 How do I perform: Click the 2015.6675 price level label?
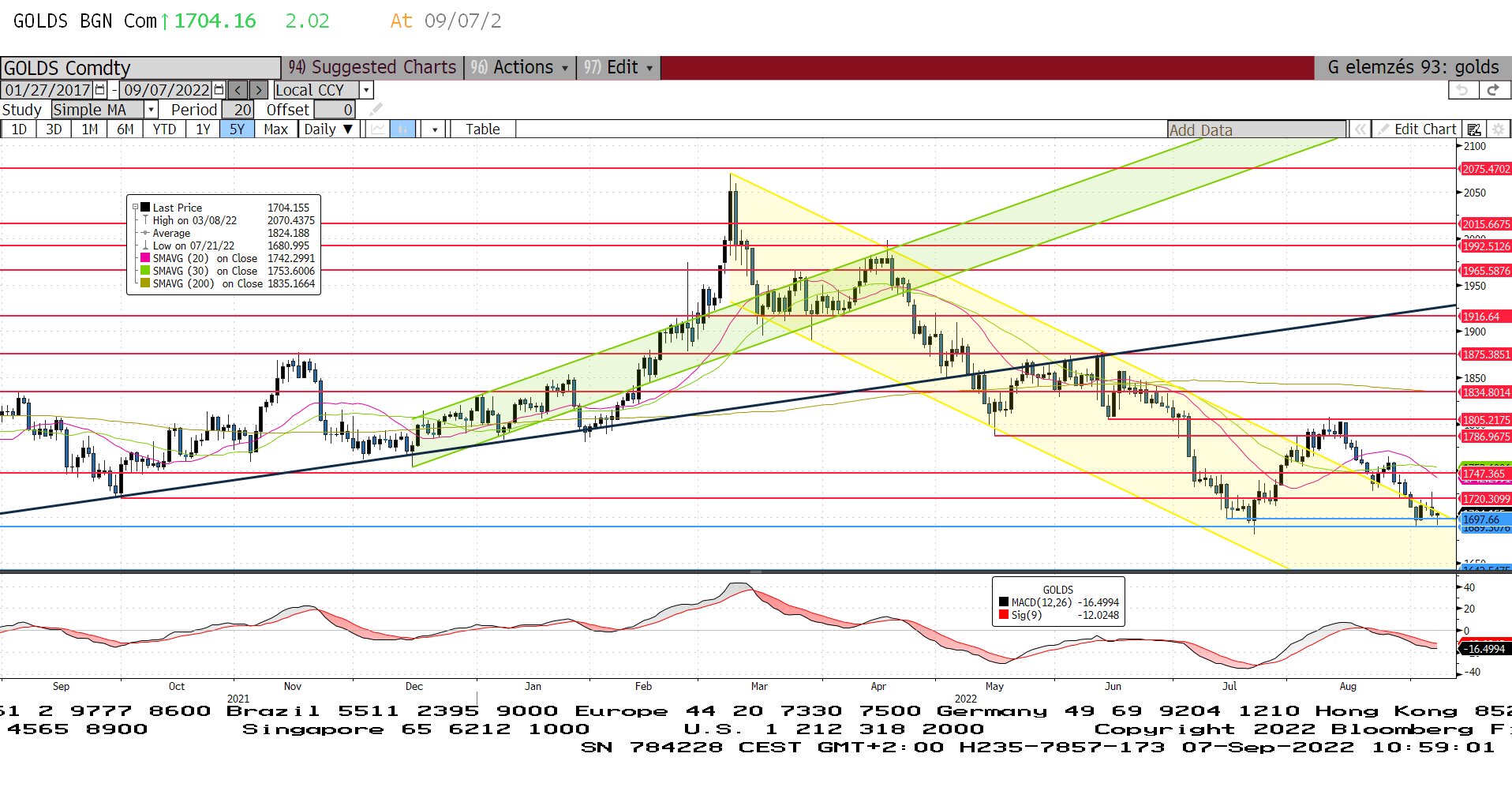click(1486, 224)
